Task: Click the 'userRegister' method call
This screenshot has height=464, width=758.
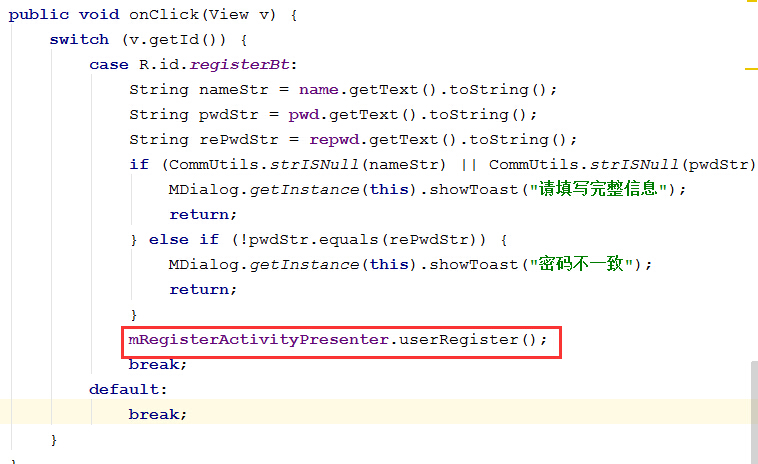Action: click(458, 340)
